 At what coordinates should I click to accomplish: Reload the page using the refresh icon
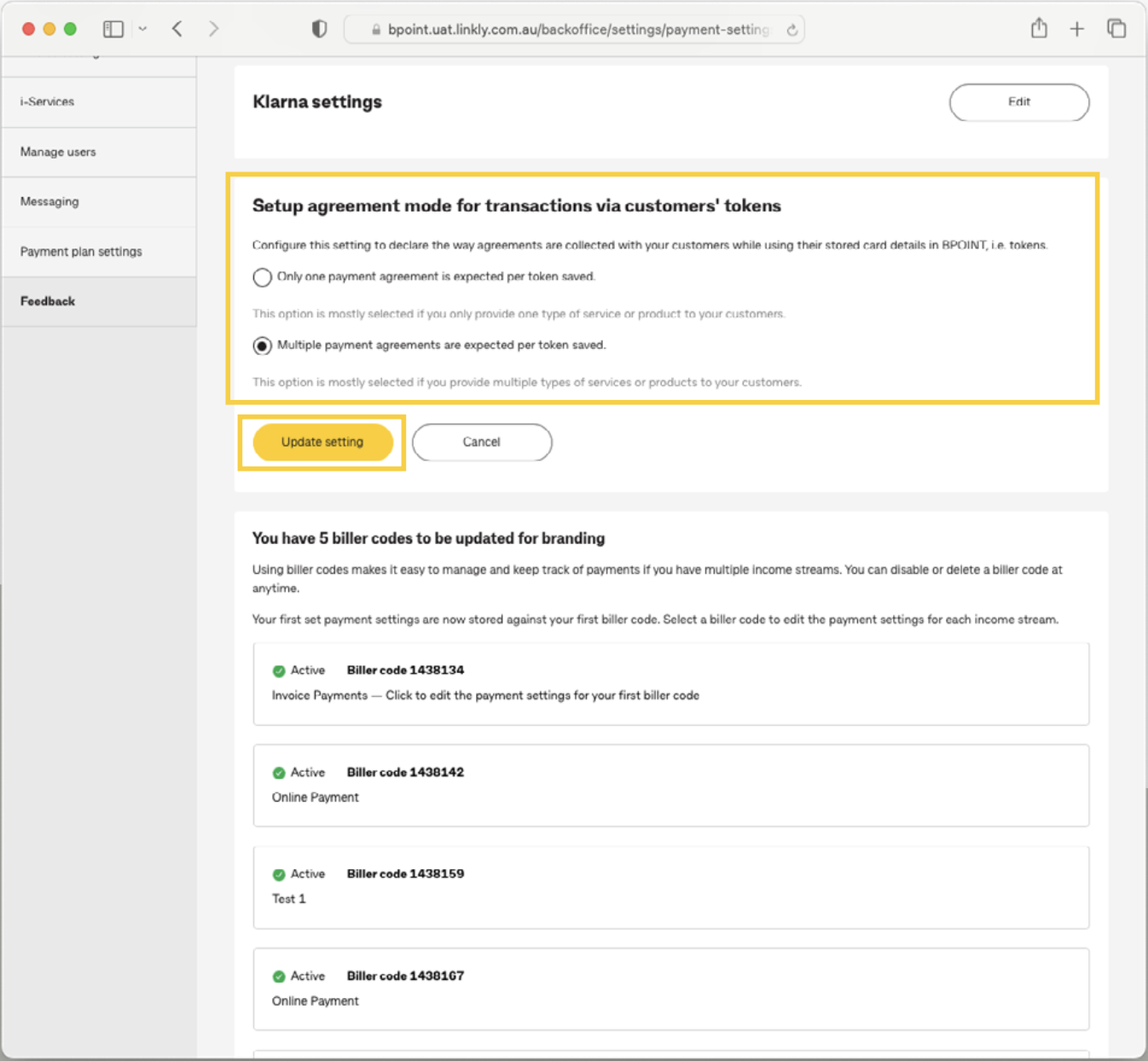[x=791, y=29]
